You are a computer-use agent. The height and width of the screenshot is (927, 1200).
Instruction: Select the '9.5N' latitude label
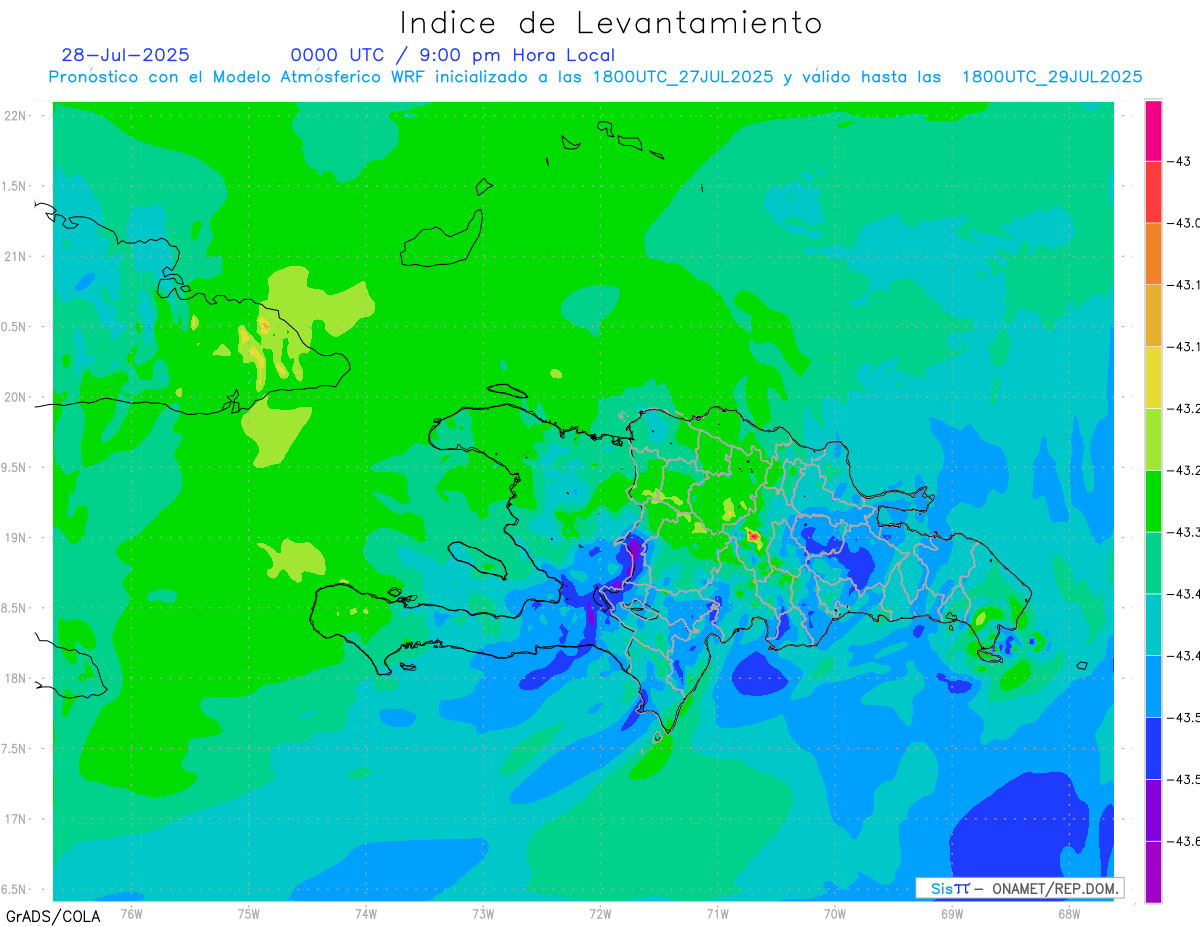click(15, 467)
